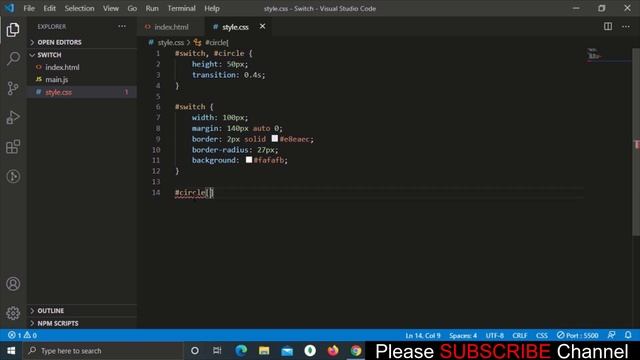
Task: Open the Source Control view
Action: pos(13,88)
